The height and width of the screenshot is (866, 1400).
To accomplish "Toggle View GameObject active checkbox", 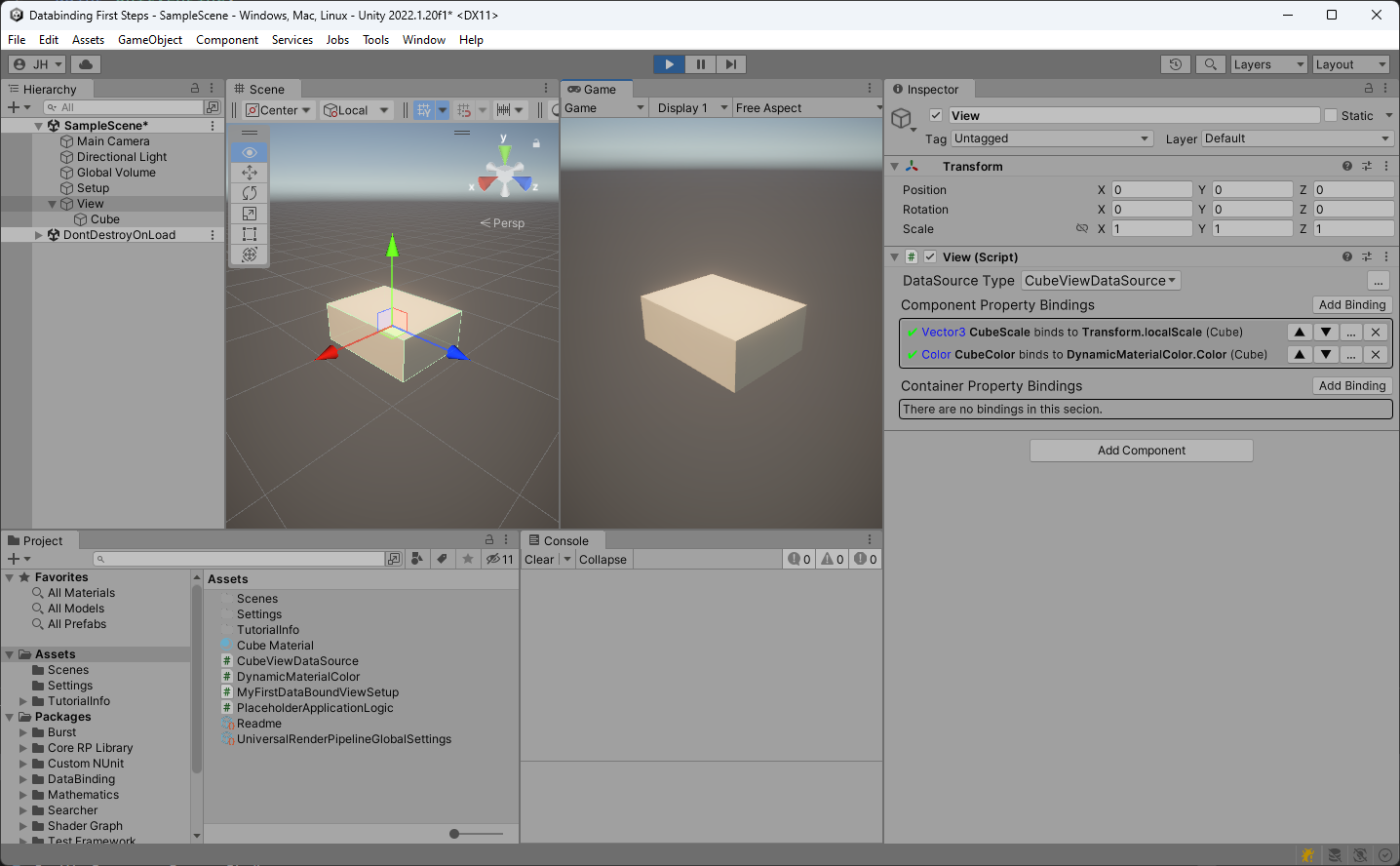I will tap(936, 115).
